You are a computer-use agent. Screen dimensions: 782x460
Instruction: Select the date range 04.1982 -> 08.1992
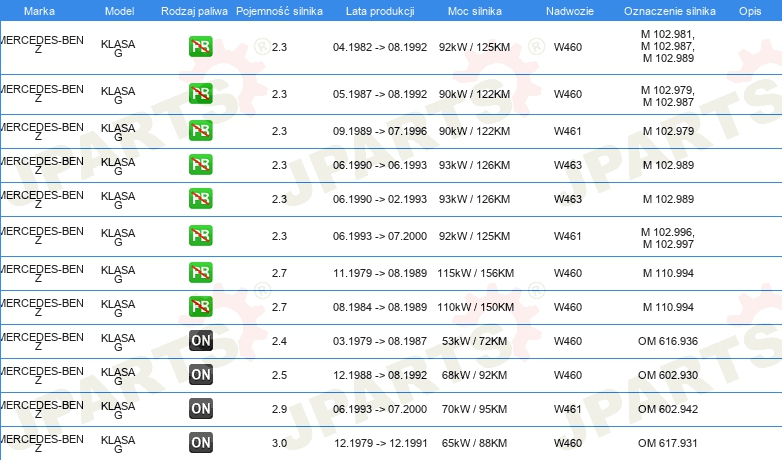pos(380,47)
